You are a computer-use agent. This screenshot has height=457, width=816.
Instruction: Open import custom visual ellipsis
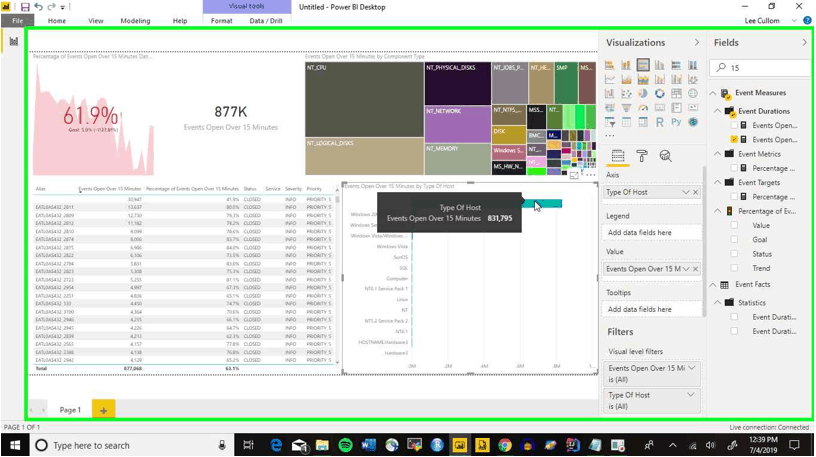coord(609,135)
